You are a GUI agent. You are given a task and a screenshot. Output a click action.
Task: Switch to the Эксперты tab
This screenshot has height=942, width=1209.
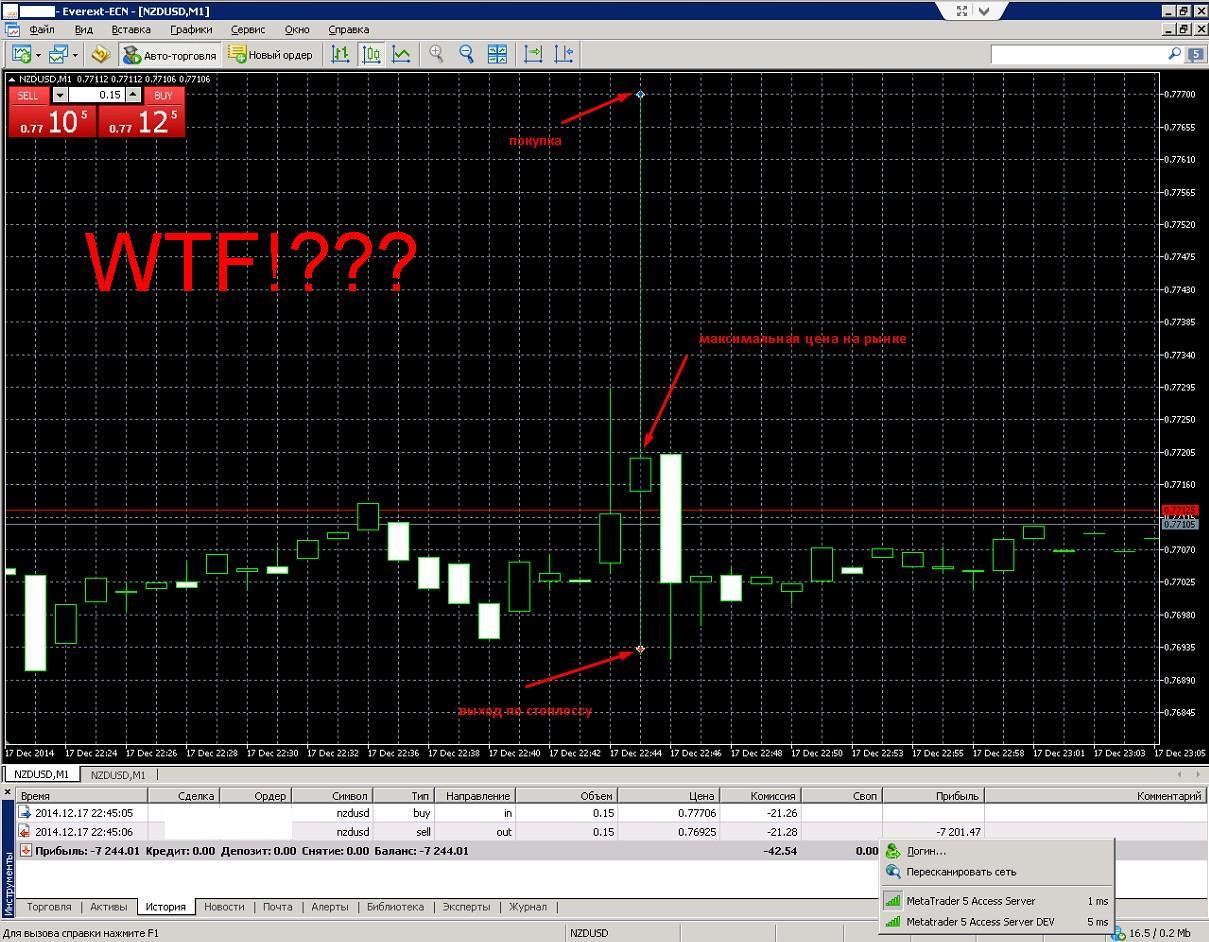click(x=466, y=907)
